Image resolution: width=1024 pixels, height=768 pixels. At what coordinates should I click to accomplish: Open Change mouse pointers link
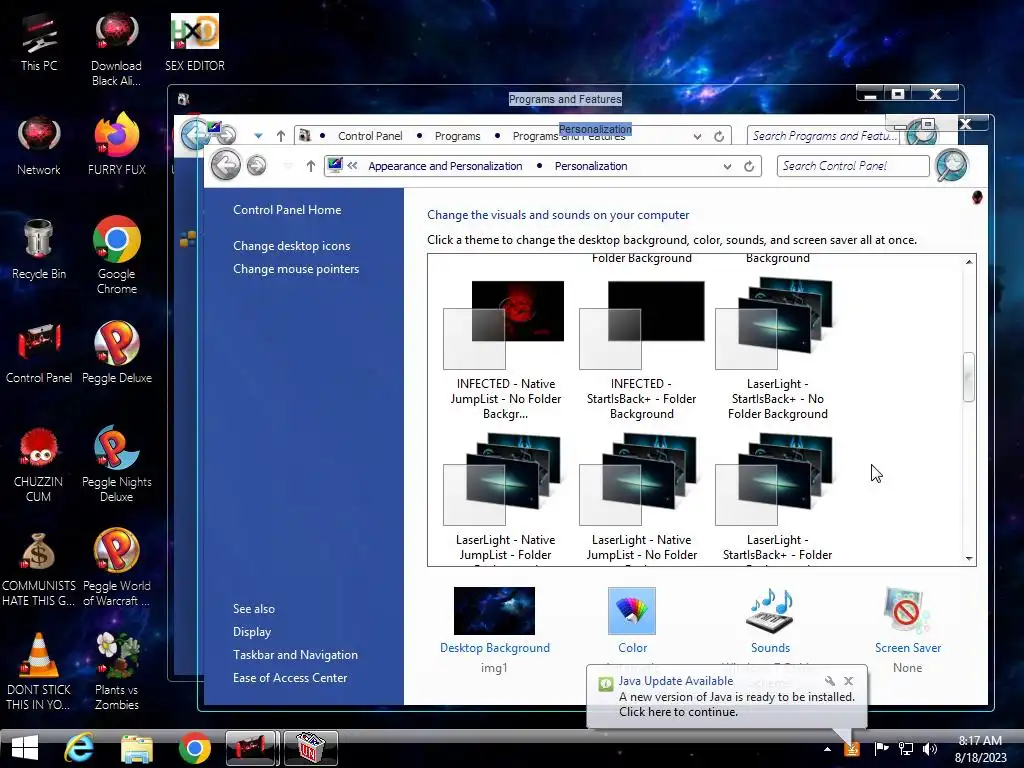(x=296, y=268)
